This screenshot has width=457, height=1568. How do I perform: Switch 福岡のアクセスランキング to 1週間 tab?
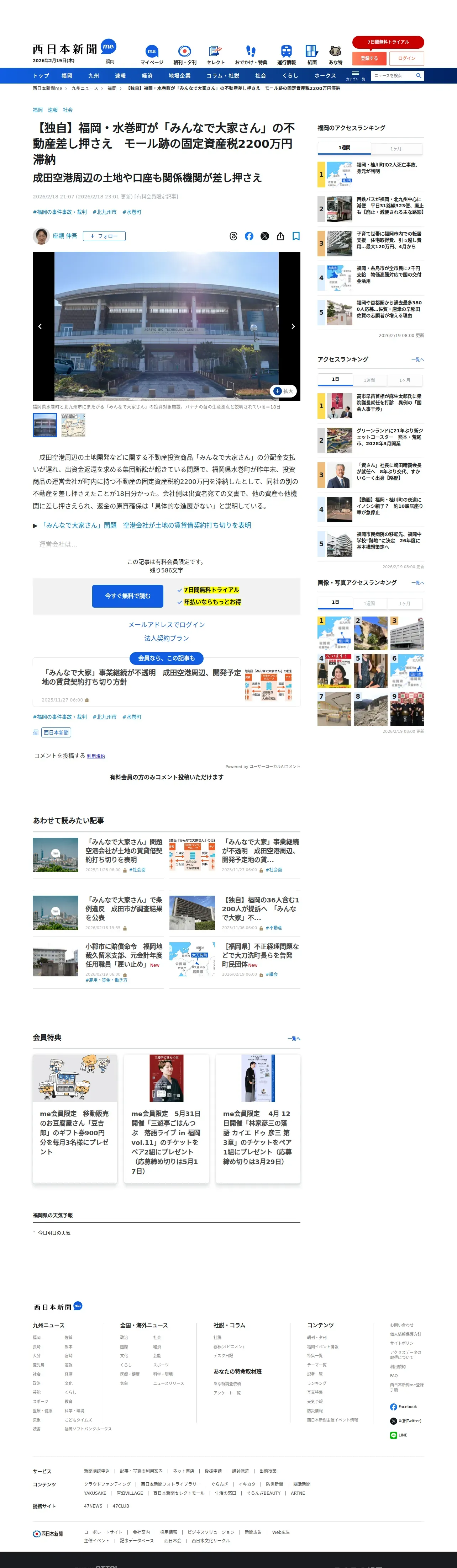344,148
